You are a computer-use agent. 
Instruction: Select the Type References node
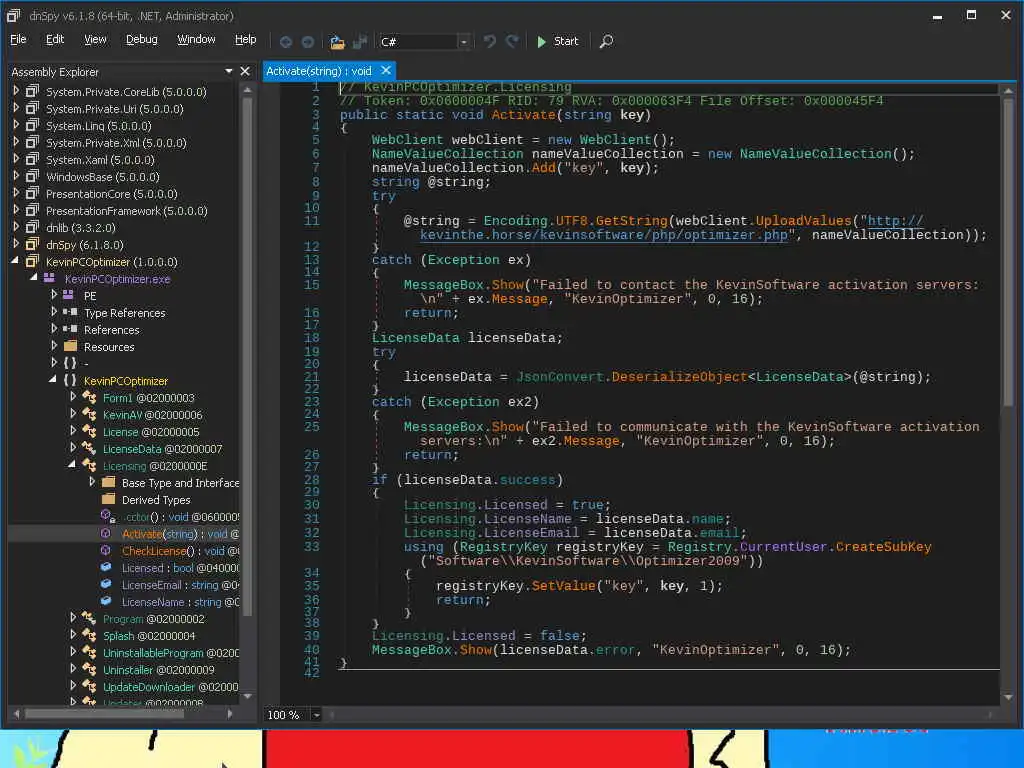click(x=125, y=313)
